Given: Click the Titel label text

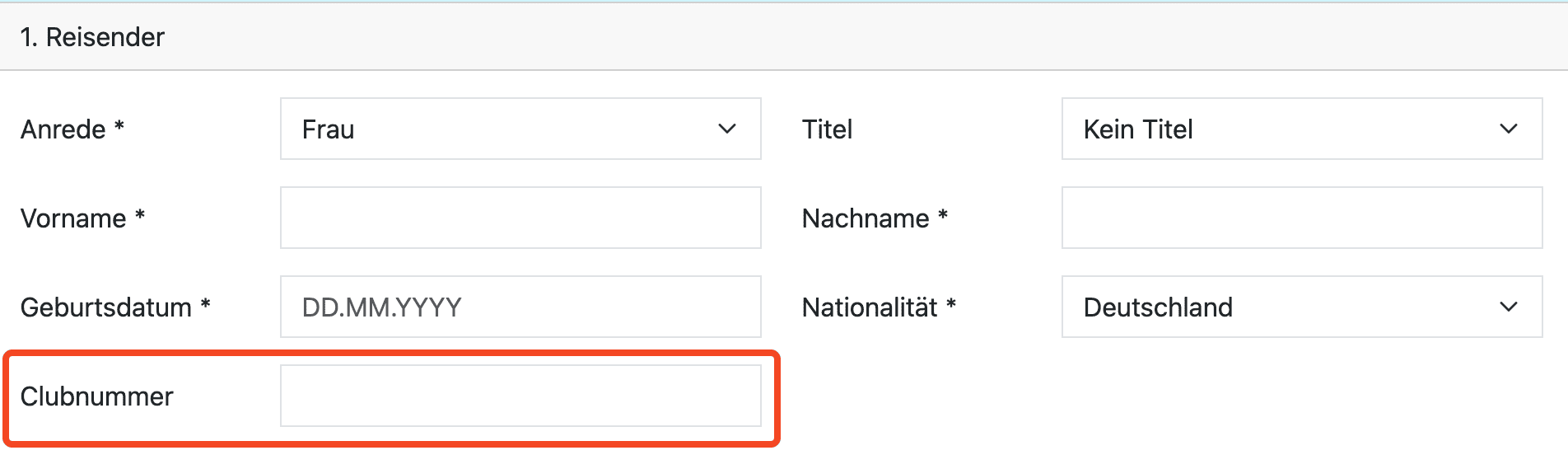Looking at the screenshot, I should 827,129.
